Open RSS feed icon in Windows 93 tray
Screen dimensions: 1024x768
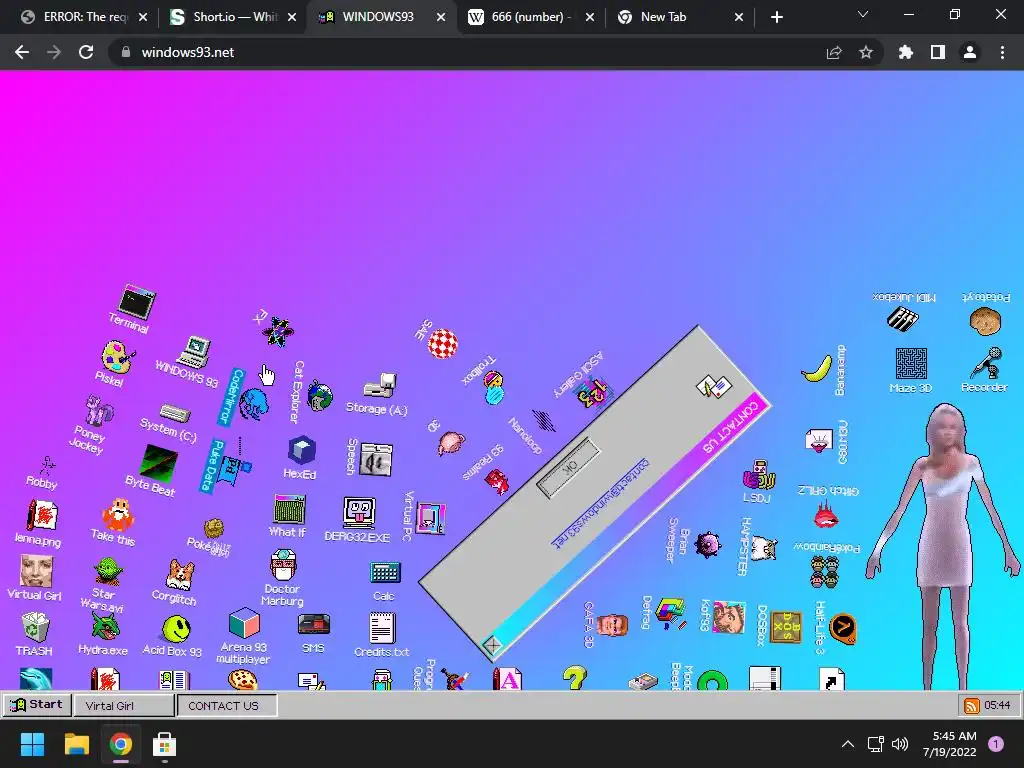[x=972, y=705]
